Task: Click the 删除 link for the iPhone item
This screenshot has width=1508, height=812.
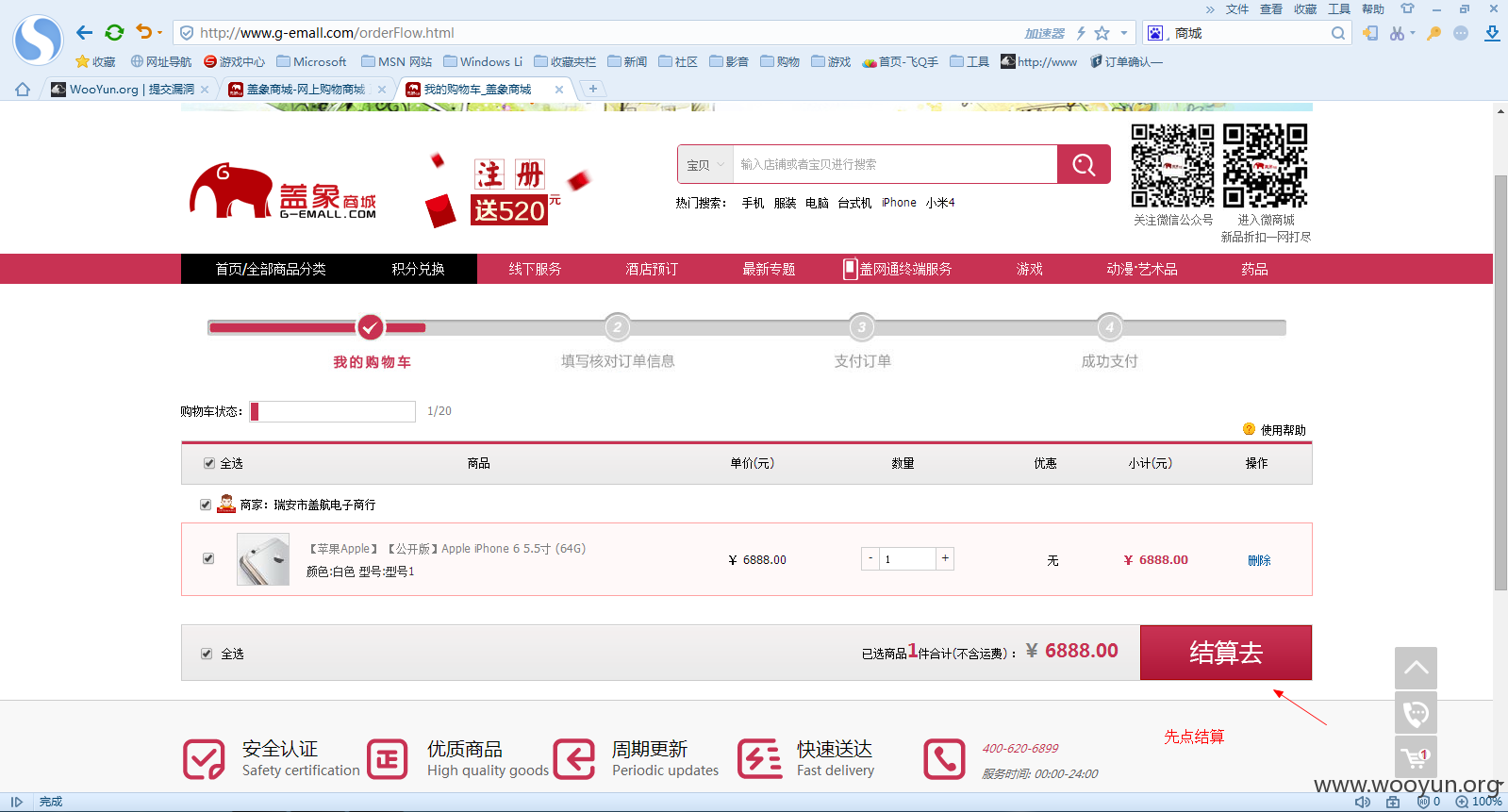Action: [1259, 560]
